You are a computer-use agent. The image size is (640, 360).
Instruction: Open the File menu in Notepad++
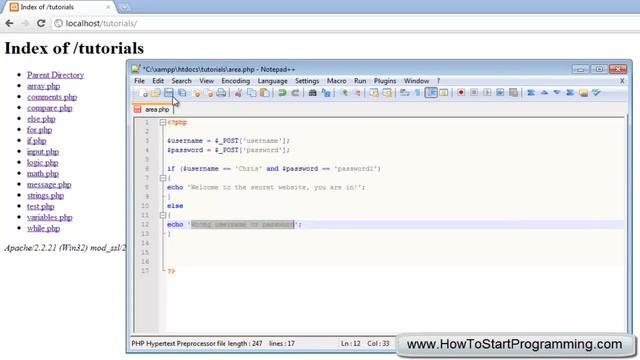tap(139, 81)
